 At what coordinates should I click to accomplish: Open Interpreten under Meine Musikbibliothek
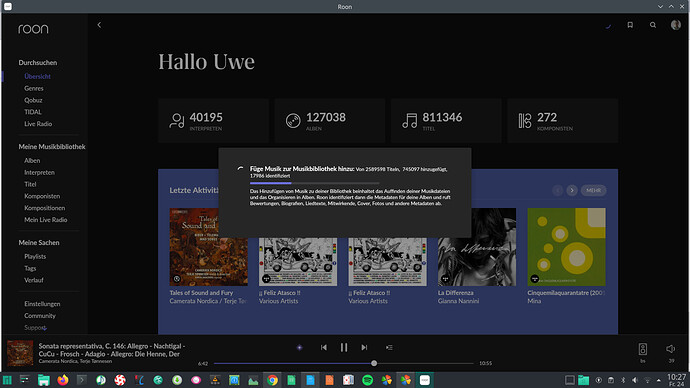click(x=40, y=172)
